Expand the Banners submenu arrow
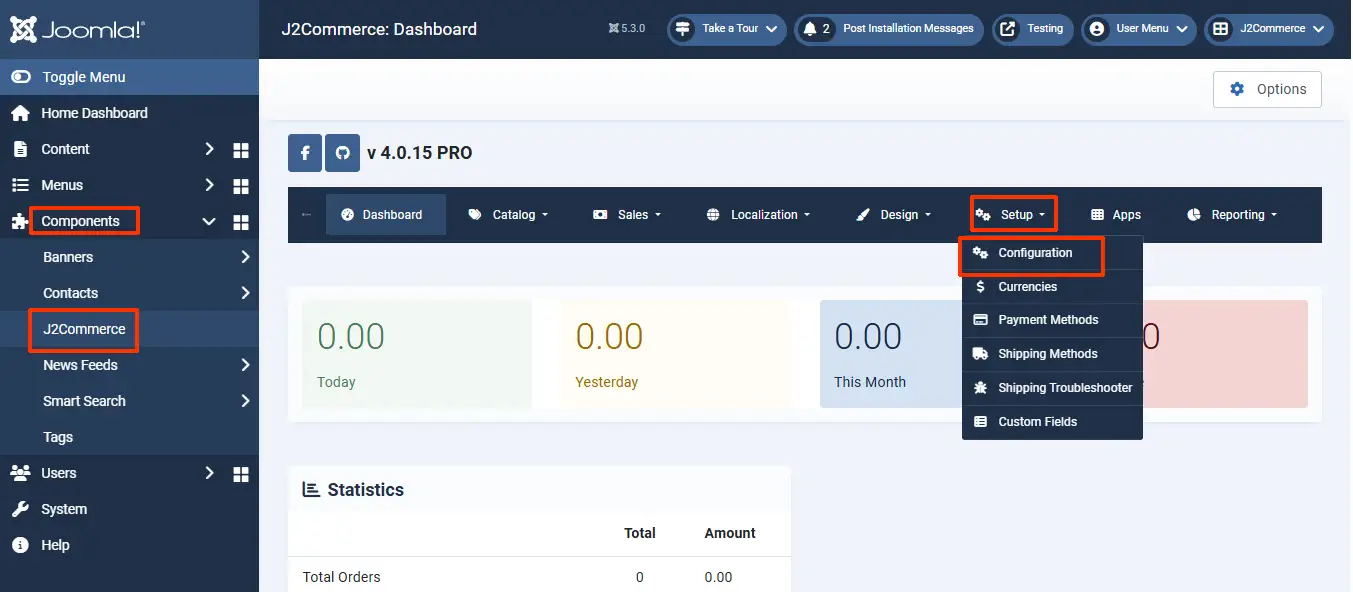The image size is (1353, 592). (245, 257)
